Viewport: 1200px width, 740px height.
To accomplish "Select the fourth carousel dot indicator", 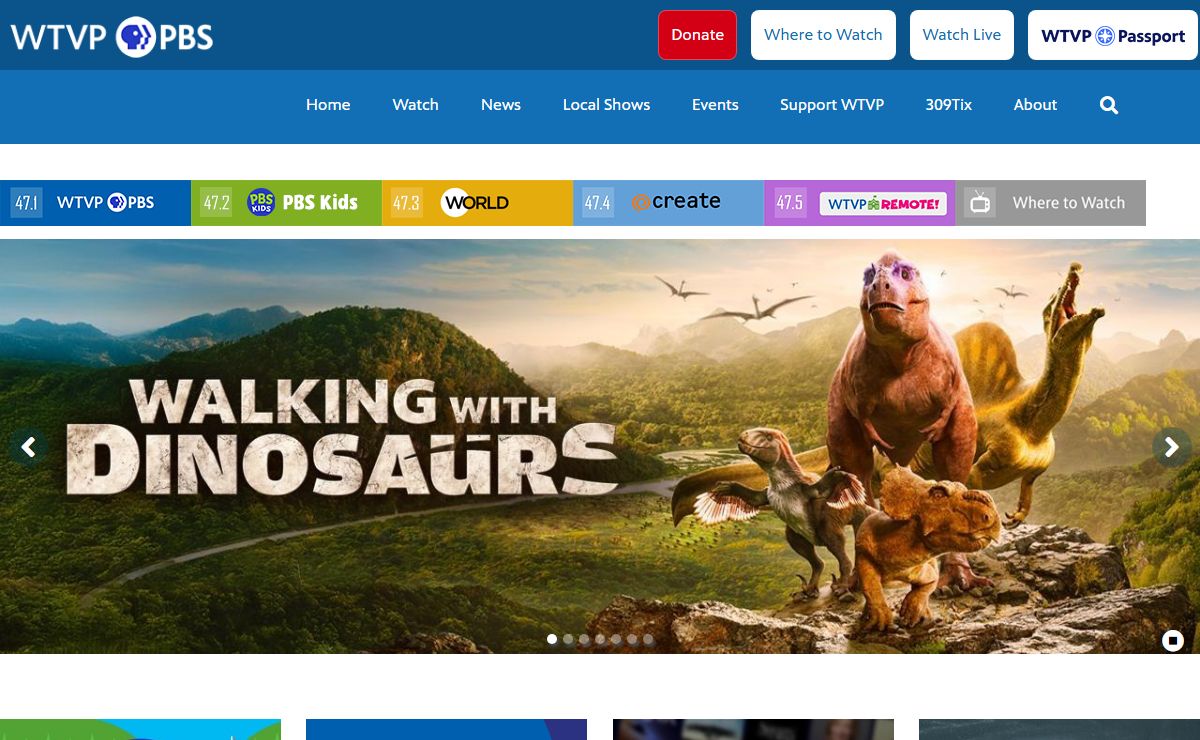I will pyautogui.click(x=600, y=639).
